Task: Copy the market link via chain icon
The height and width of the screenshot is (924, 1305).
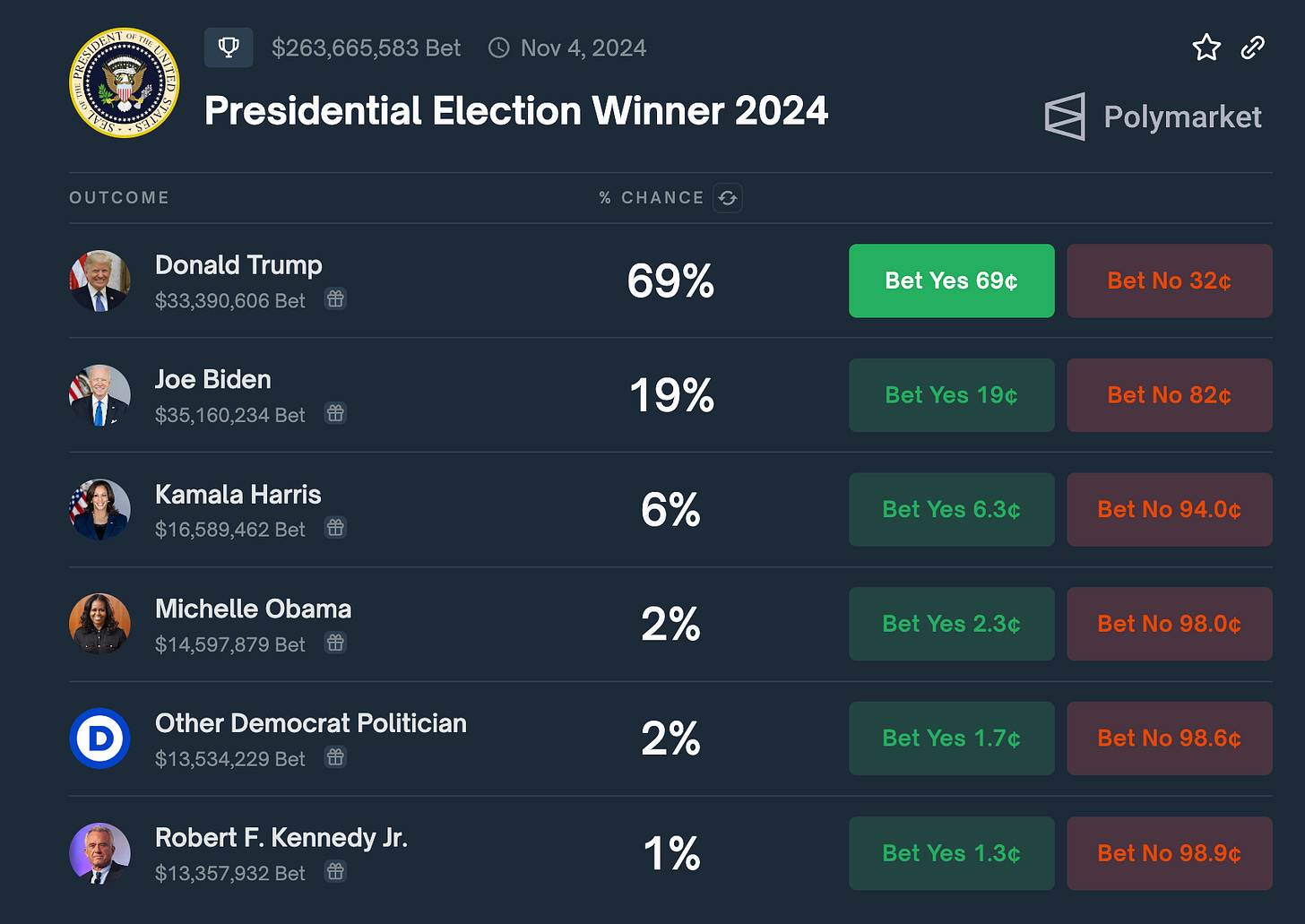Action: tap(1252, 47)
